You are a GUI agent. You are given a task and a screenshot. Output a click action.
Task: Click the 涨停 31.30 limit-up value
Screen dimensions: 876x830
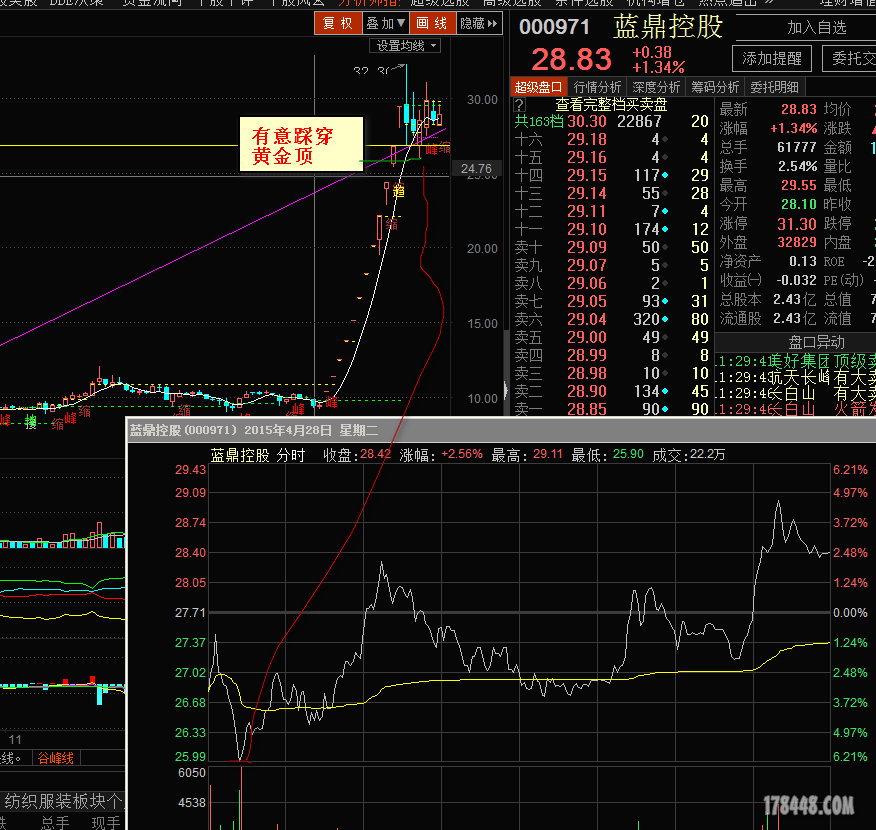click(797, 224)
